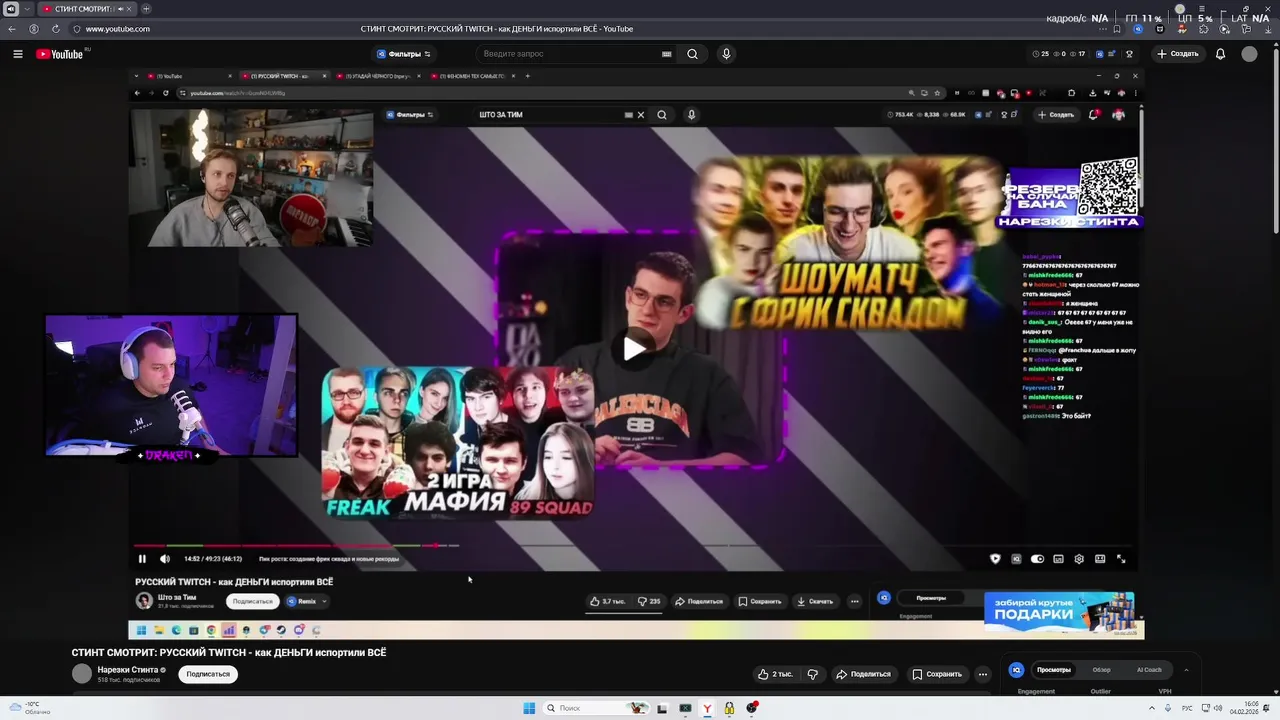Viewport: 1280px width, 720px height.
Task: Open the inner video more options ellipsis
Action: 854,601
